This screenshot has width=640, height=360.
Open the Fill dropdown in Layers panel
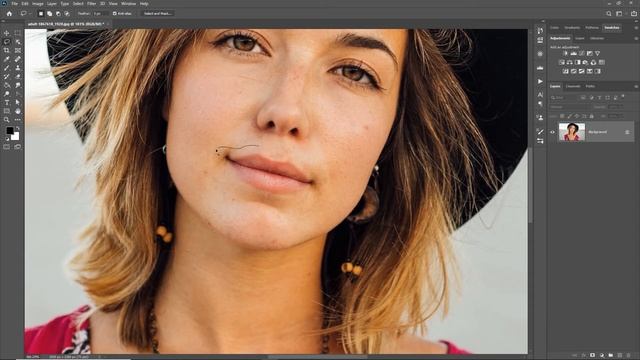pos(616,116)
